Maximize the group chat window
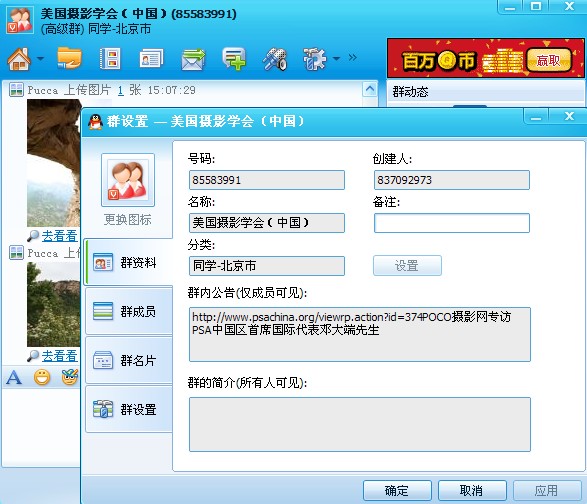Viewport: 587px width, 504px height. 536,7
